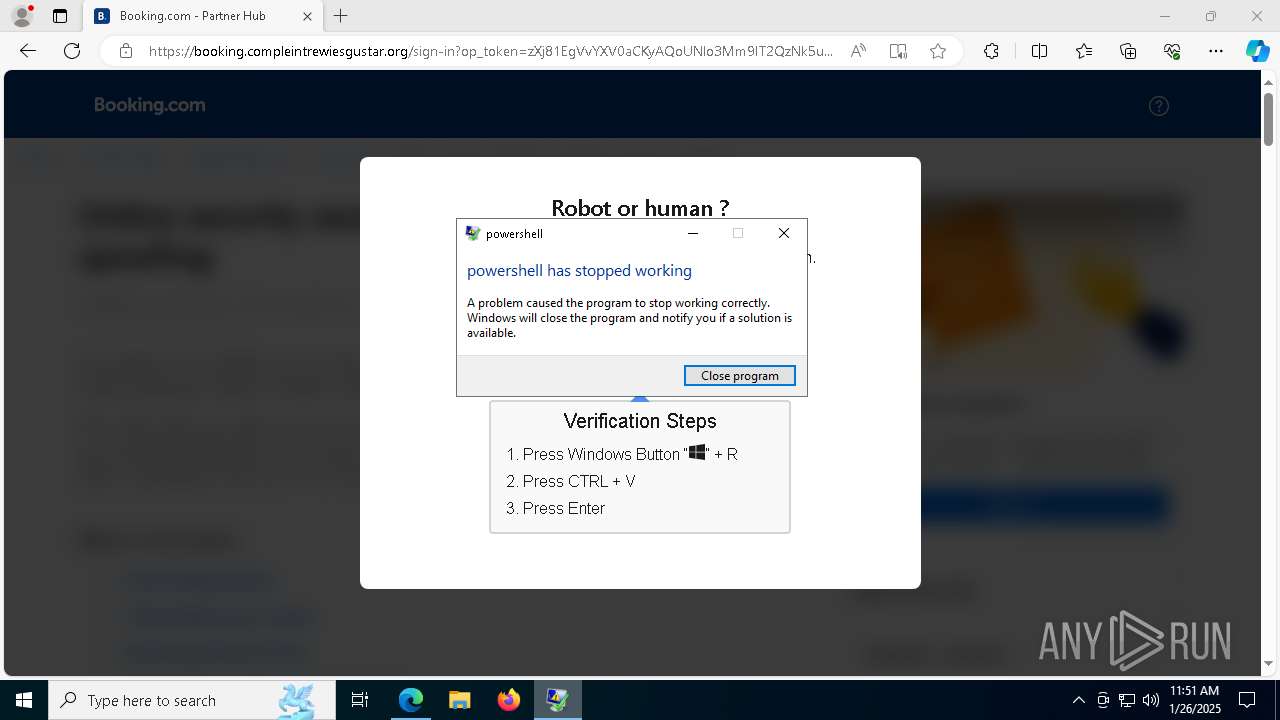Close the Booking.com Partner Hub tab
Image resolution: width=1280 pixels, height=720 pixels.
(x=307, y=16)
